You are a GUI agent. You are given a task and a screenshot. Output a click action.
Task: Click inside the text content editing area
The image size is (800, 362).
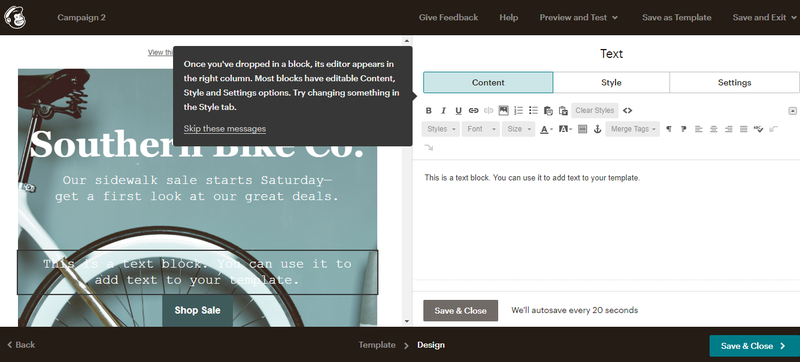[606, 219]
